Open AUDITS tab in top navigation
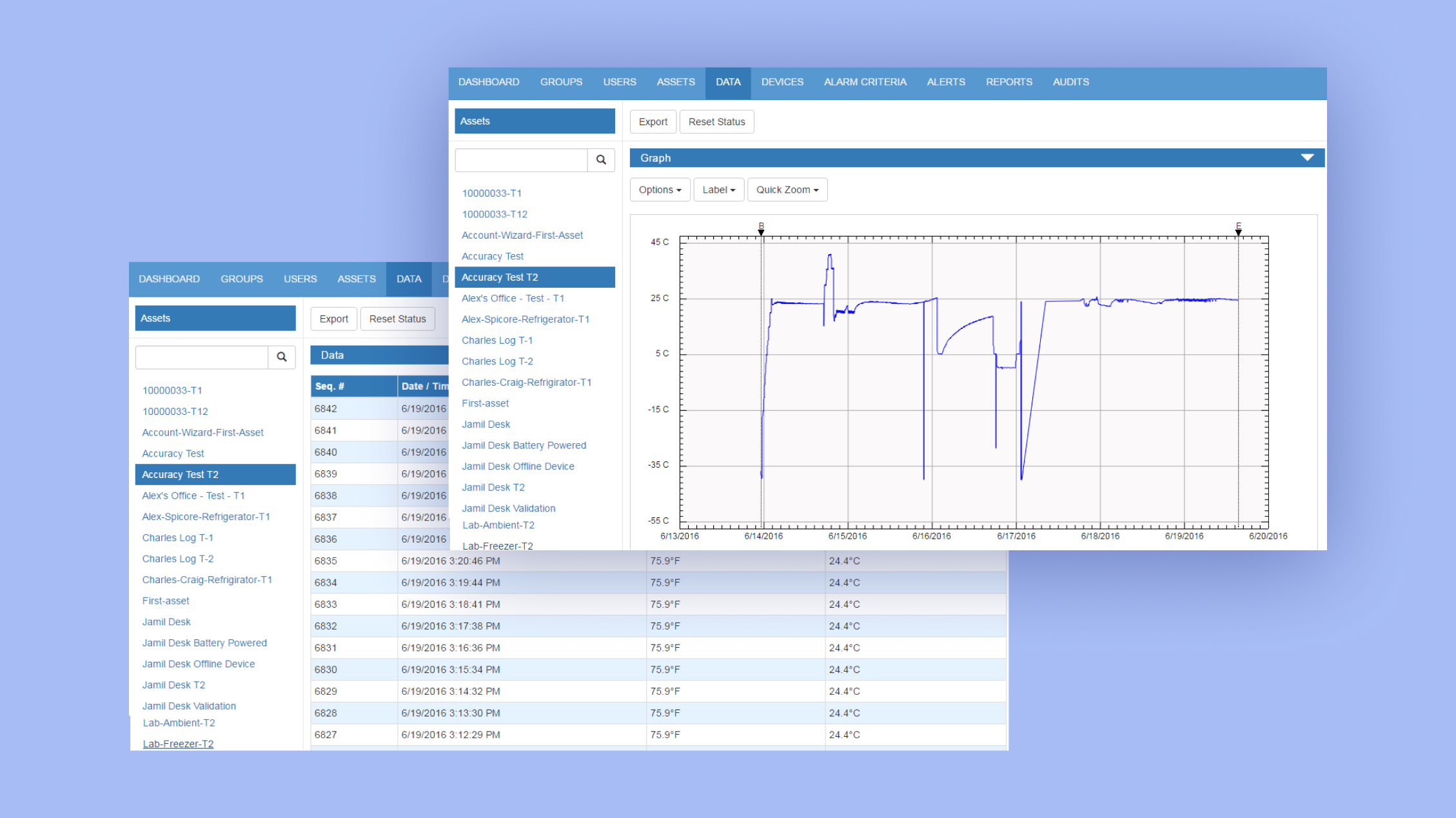1456x818 pixels. 1070,82
